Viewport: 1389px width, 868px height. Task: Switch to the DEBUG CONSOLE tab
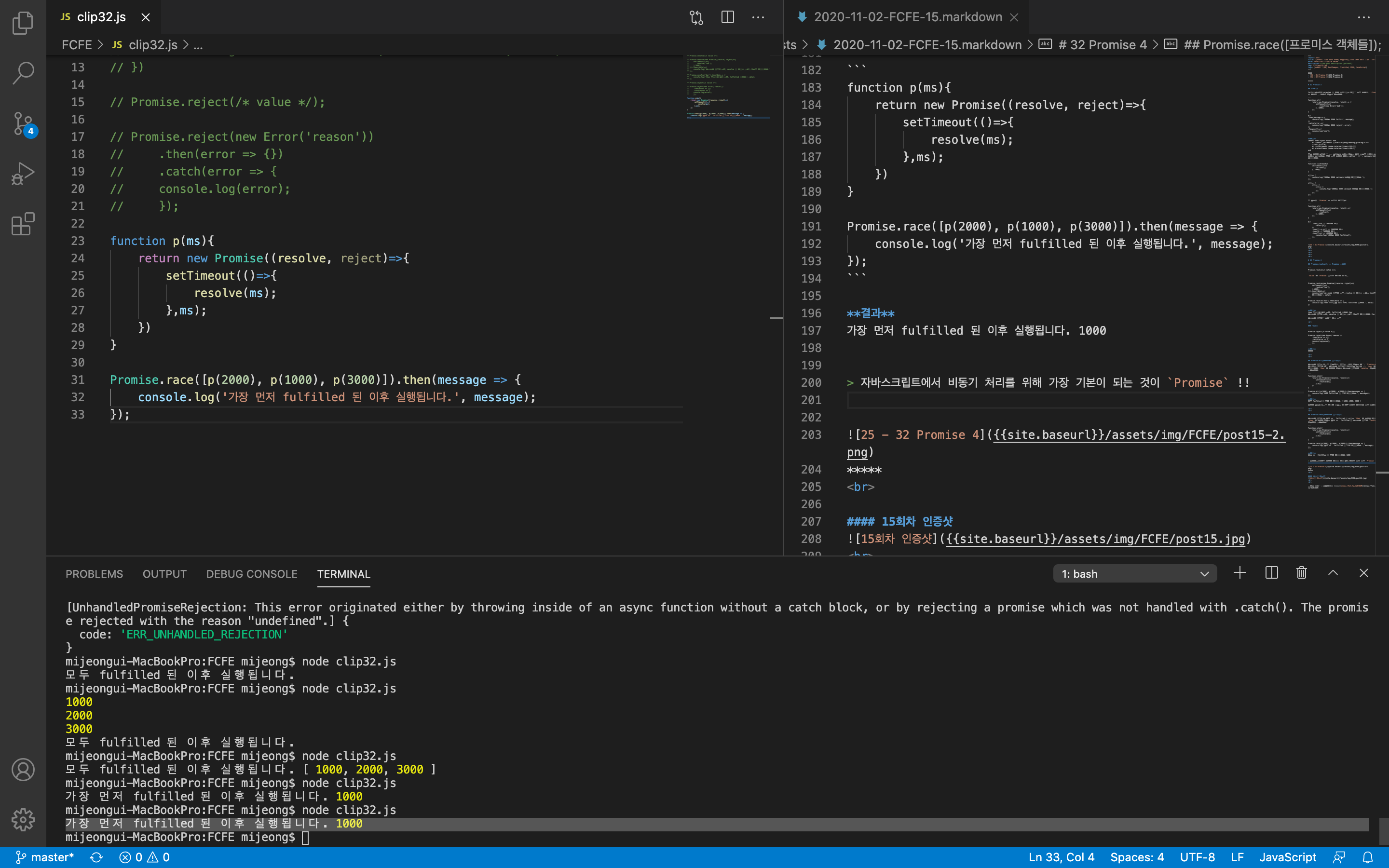[x=252, y=574]
